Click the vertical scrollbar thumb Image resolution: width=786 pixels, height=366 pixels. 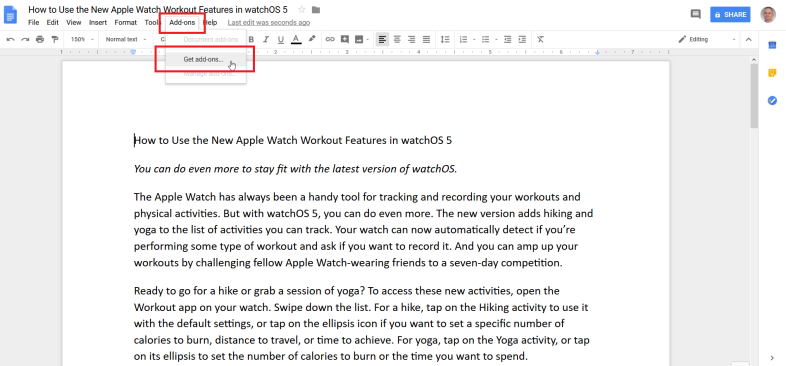(754, 95)
